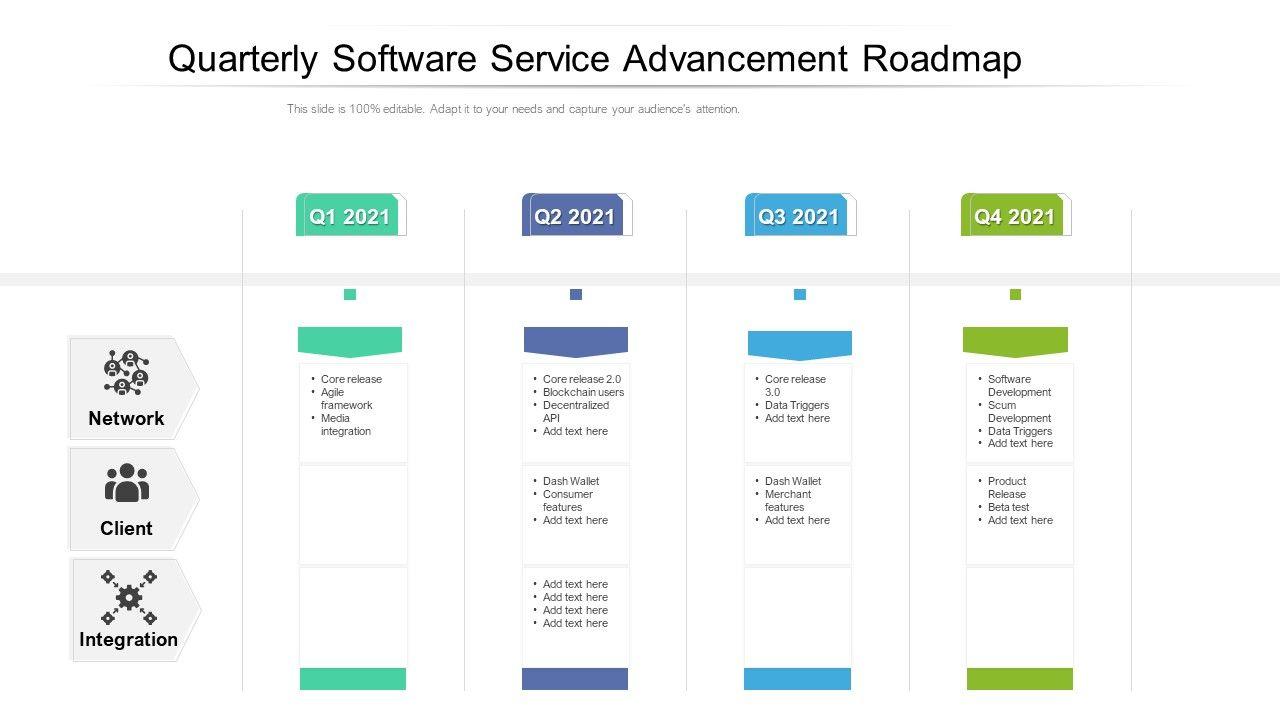This screenshot has width=1280, height=720.
Task: Click the 'Agile framework' bullet
Action: [346, 399]
